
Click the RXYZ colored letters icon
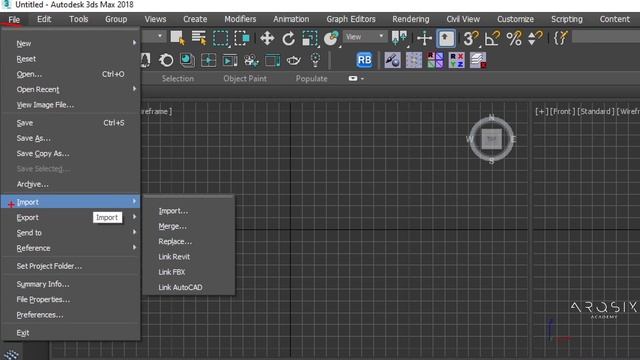(456, 60)
